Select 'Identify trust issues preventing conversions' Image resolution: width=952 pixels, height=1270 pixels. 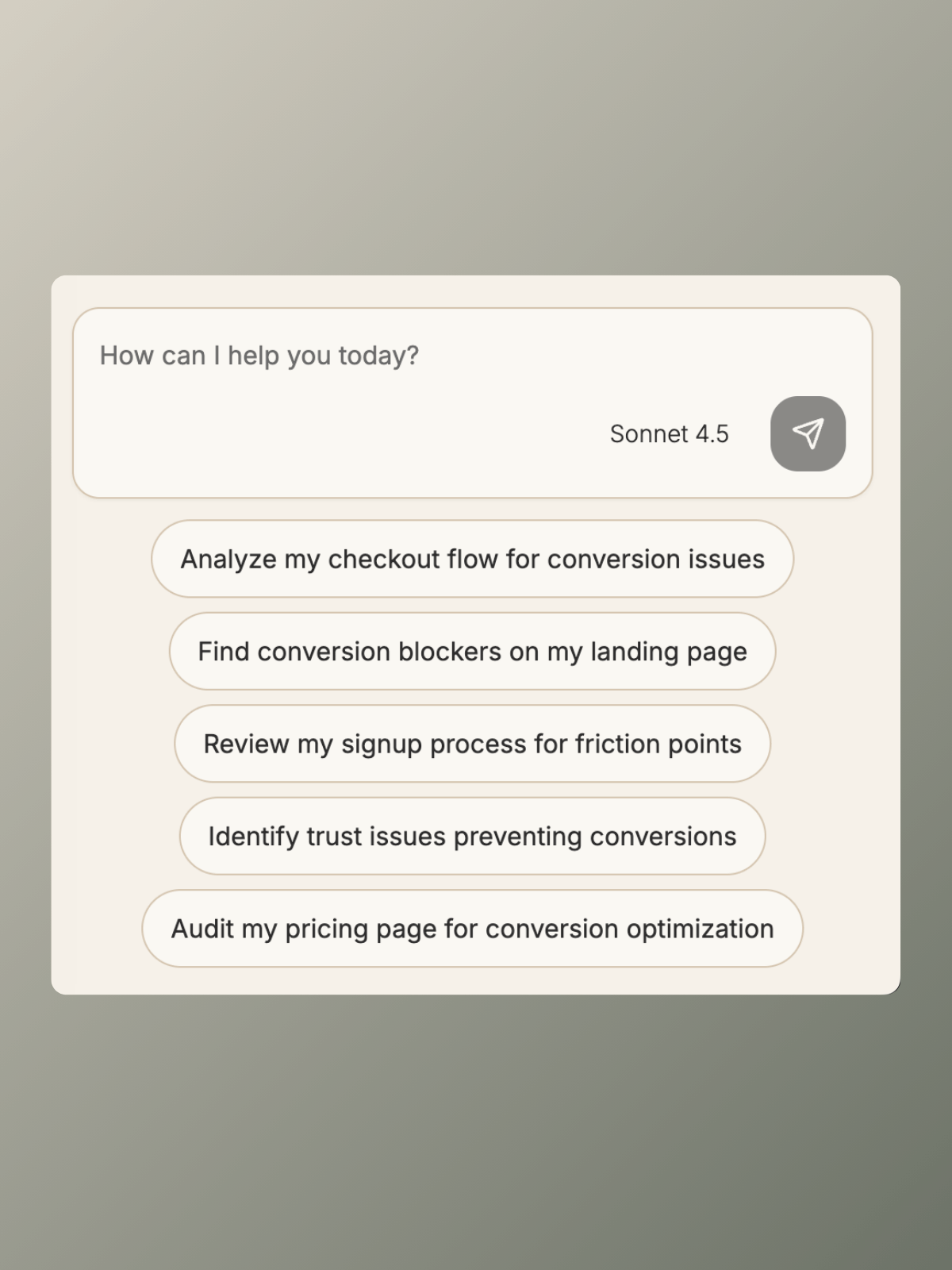472,836
